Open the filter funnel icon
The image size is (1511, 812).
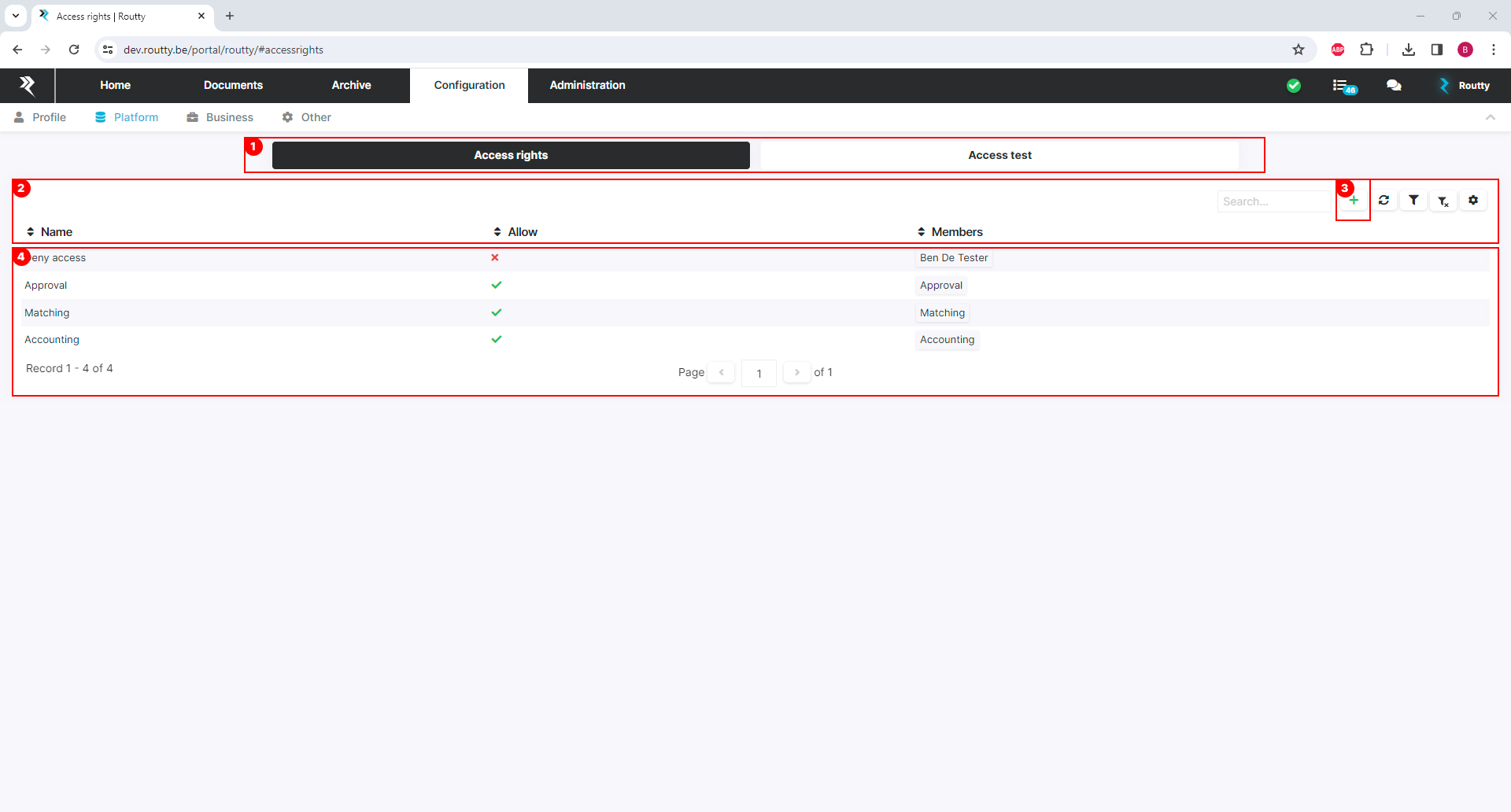click(1413, 201)
